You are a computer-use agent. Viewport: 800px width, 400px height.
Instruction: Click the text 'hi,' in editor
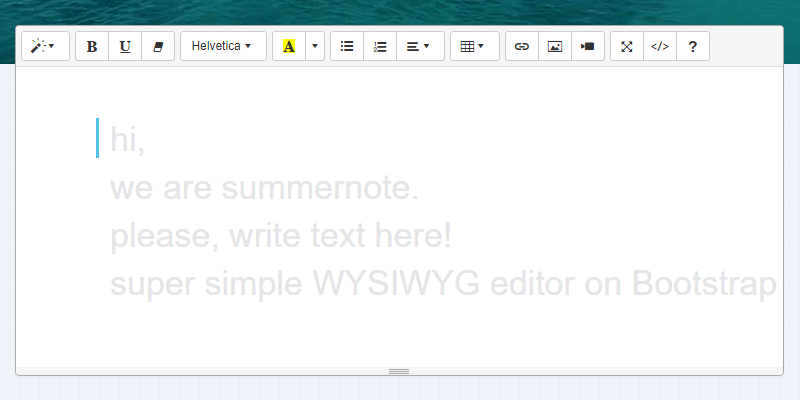(x=128, y=139)
